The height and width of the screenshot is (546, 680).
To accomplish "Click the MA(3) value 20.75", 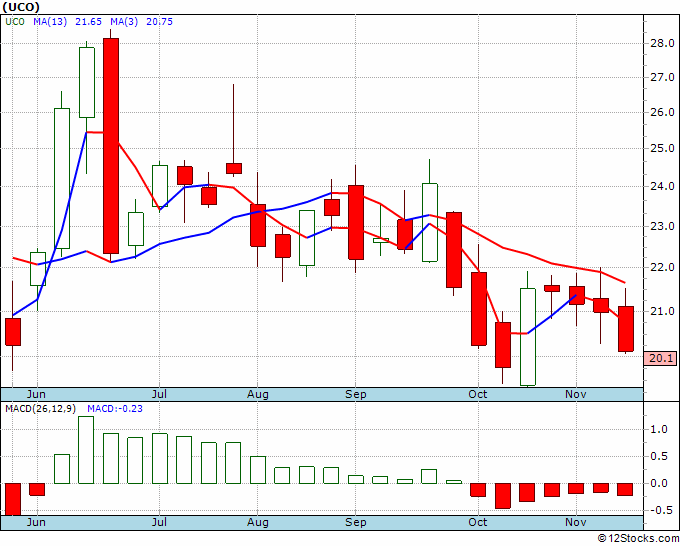I will point(159,22).
